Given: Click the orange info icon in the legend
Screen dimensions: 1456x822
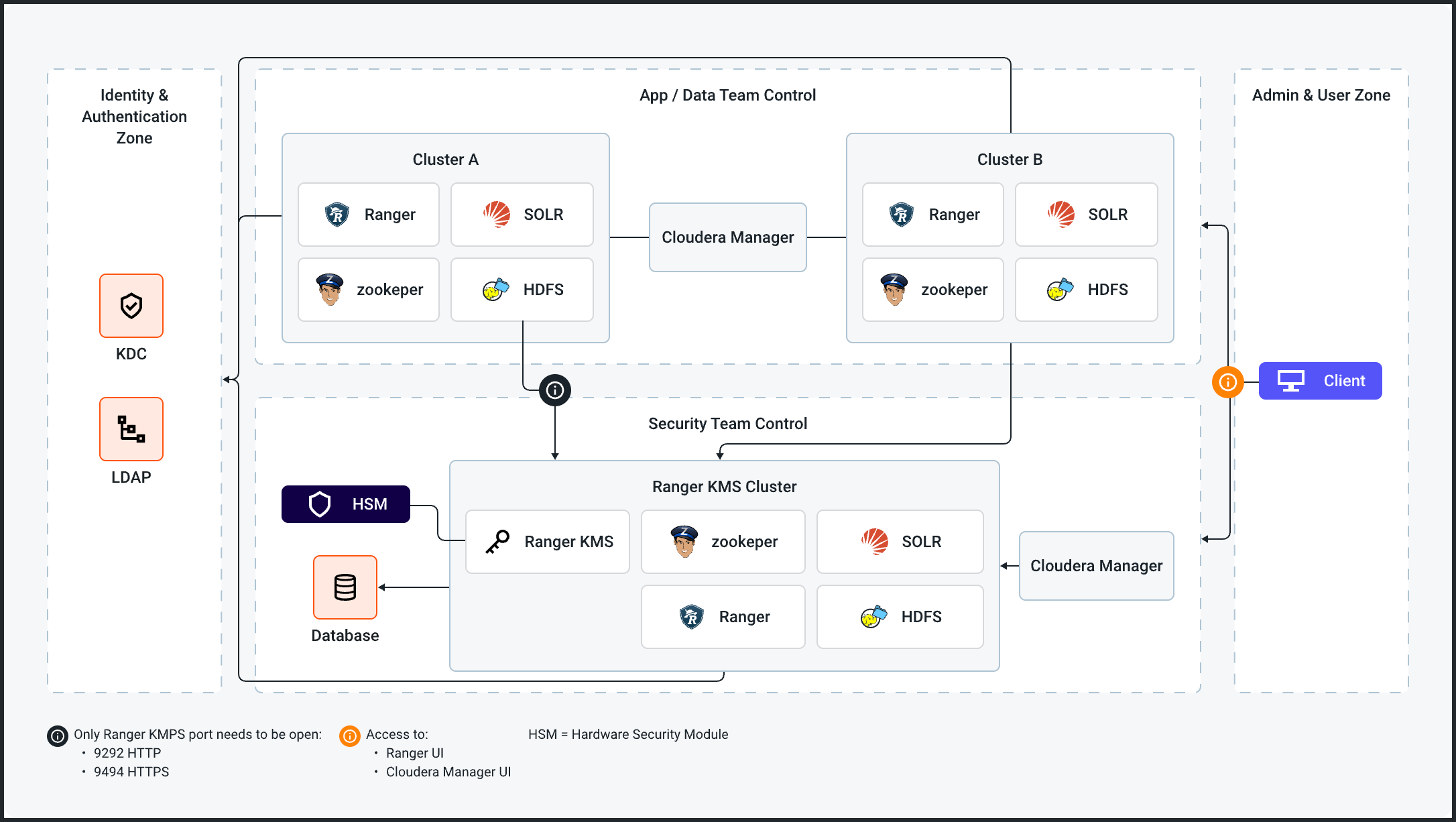Looking at the screenshot, I should [x=350, y=736].
